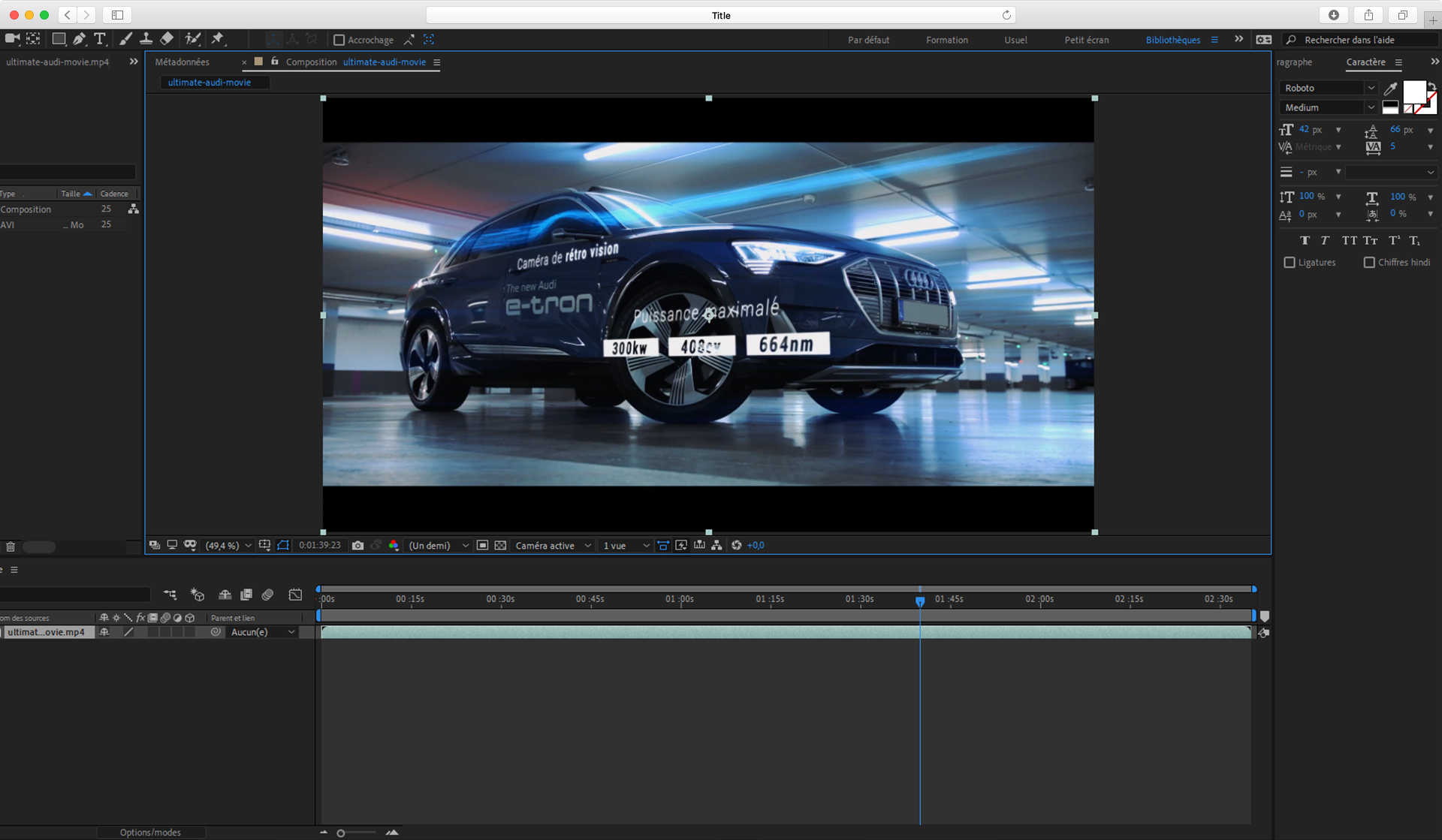Image resolution: width=1442 pixels, height=840 pixels.
Task: Toggle the mask and shape path visibility
Action: (283, 546)
